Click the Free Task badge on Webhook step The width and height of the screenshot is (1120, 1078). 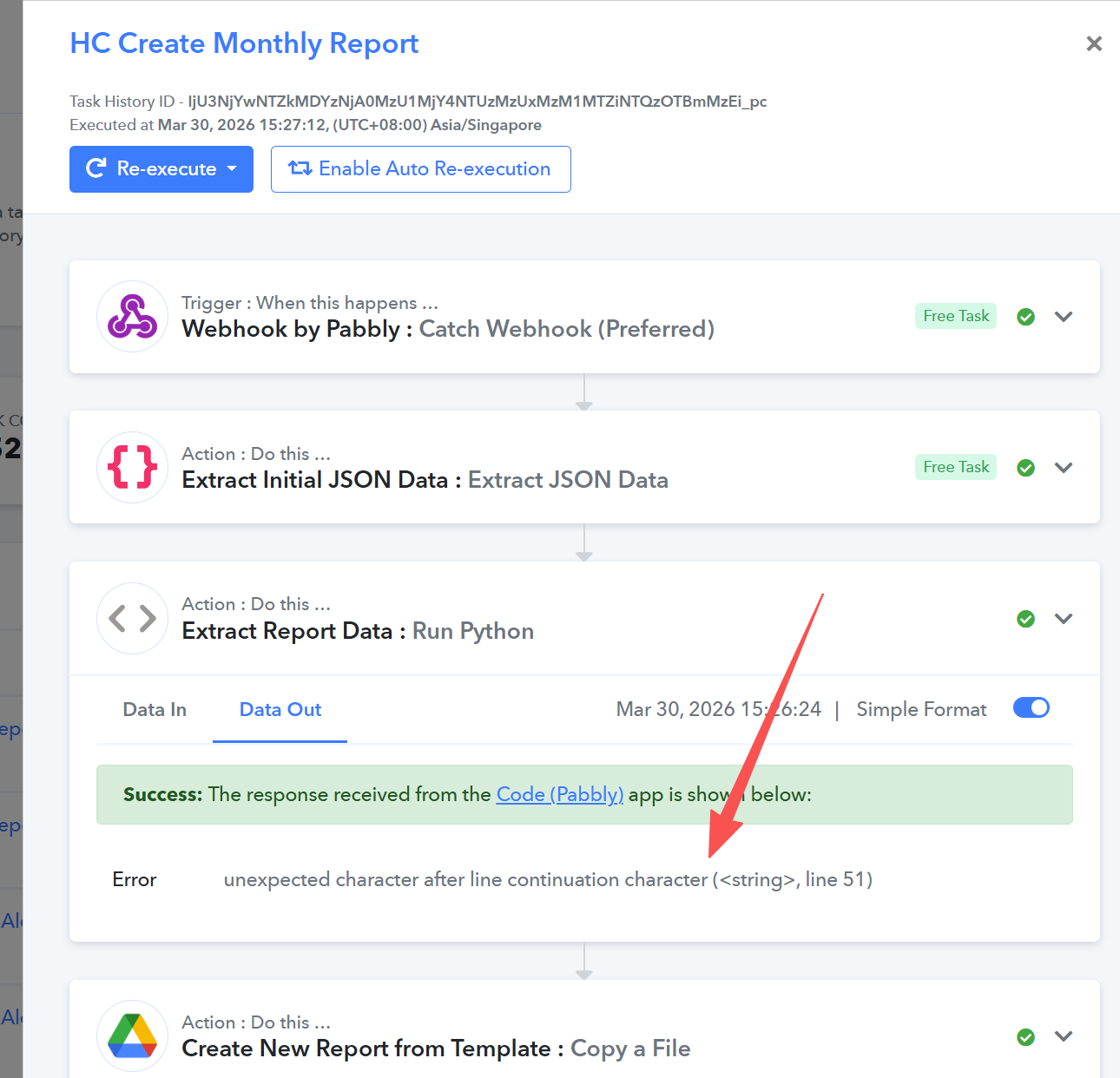956,316
